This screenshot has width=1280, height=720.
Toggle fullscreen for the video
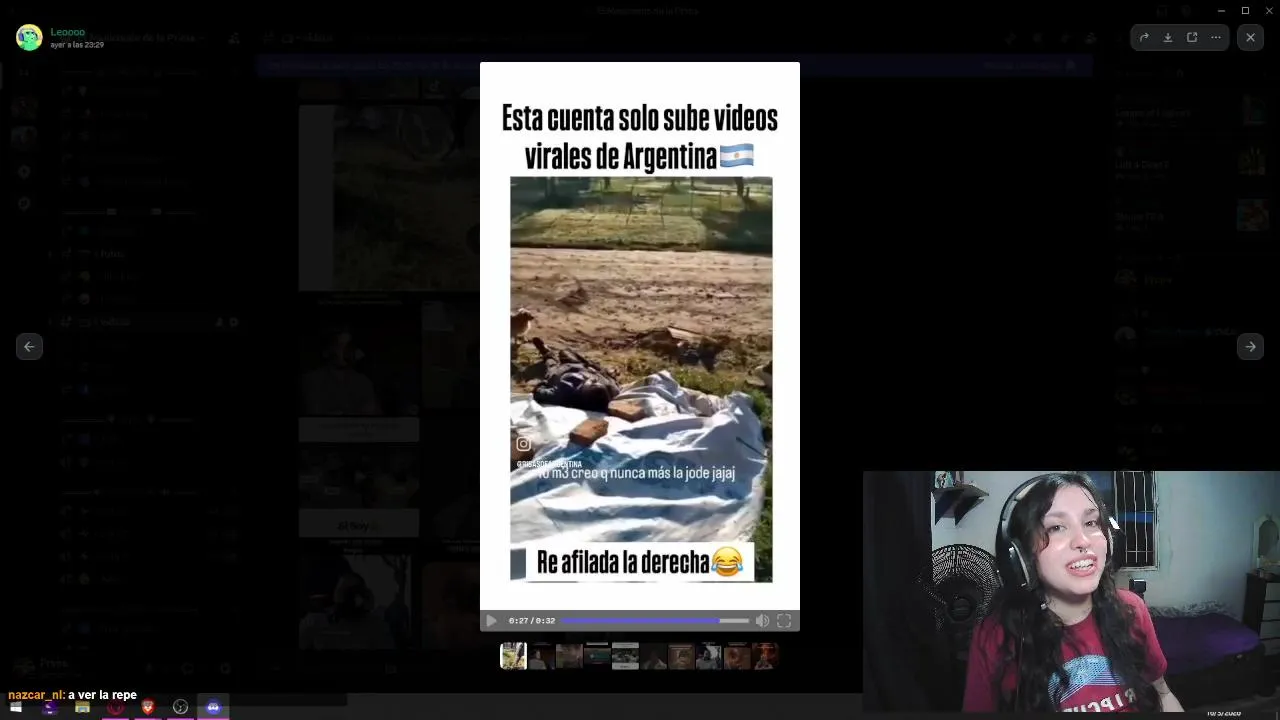click(x=784, y=621)
